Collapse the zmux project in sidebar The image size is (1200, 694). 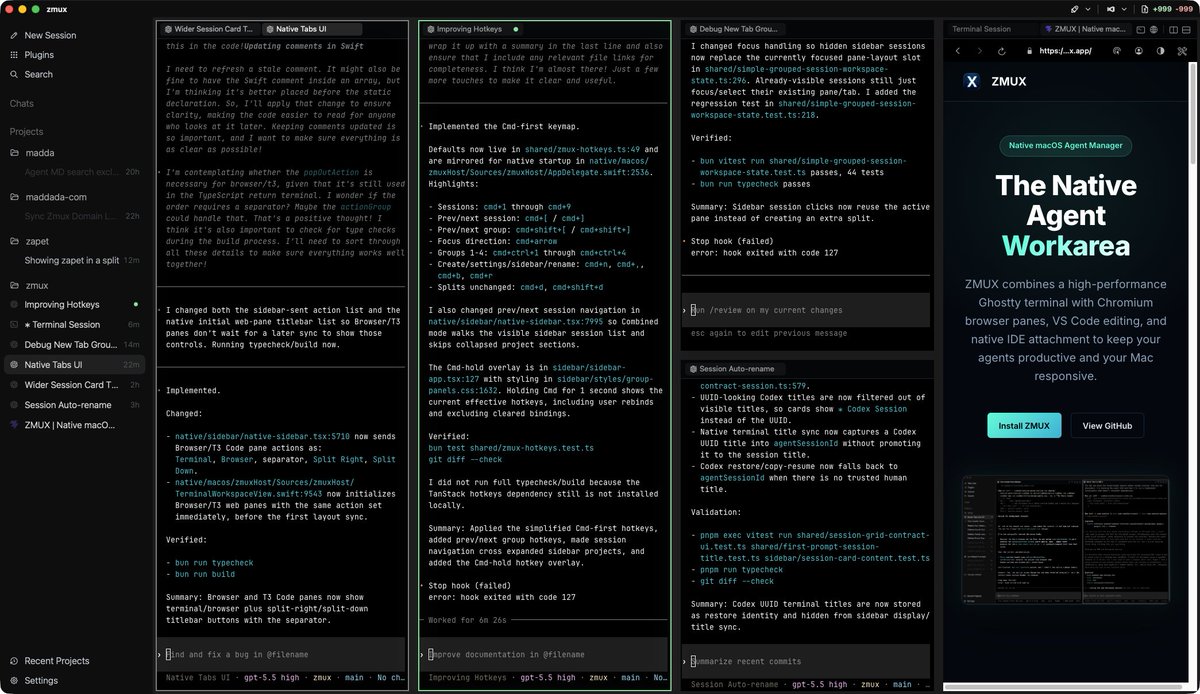coord(36,285)
